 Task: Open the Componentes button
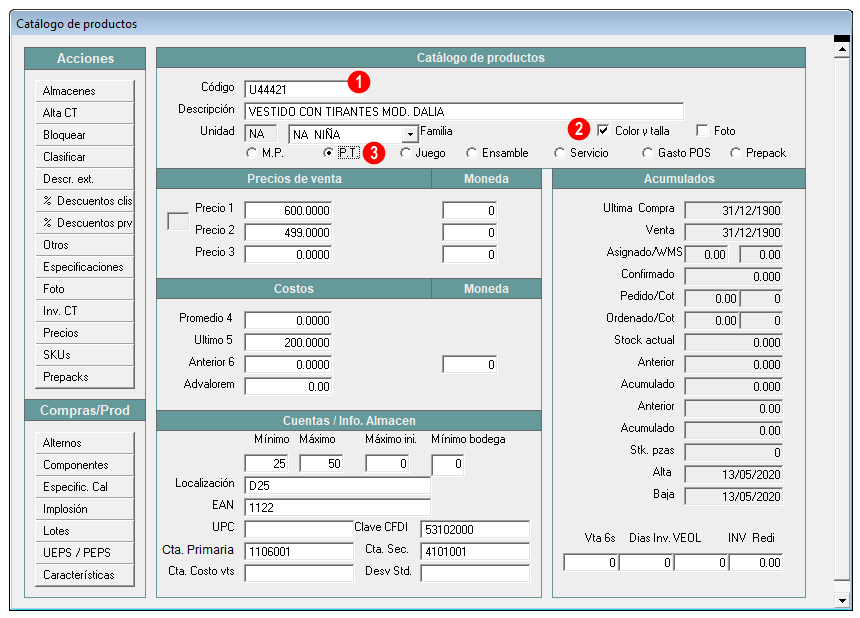coord(84,464)
